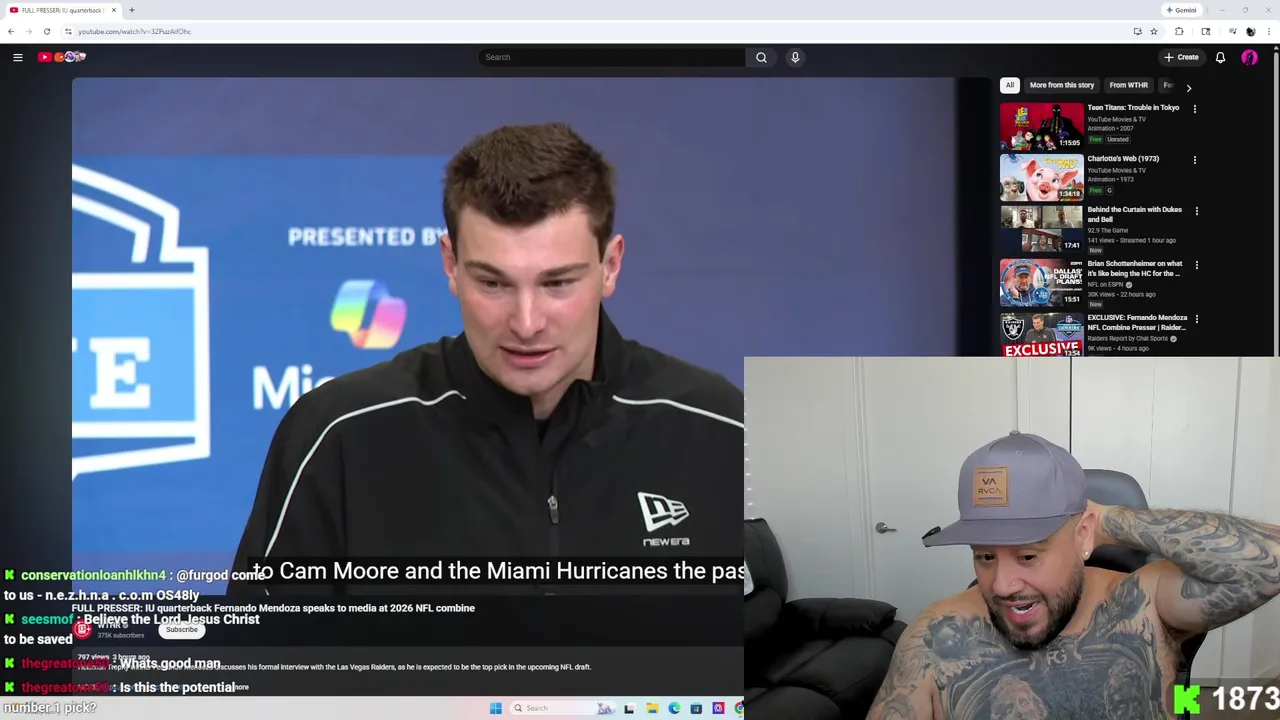Bookmark this page with the star
This screenshot has width=1280, height=720.
point(1154,31)
